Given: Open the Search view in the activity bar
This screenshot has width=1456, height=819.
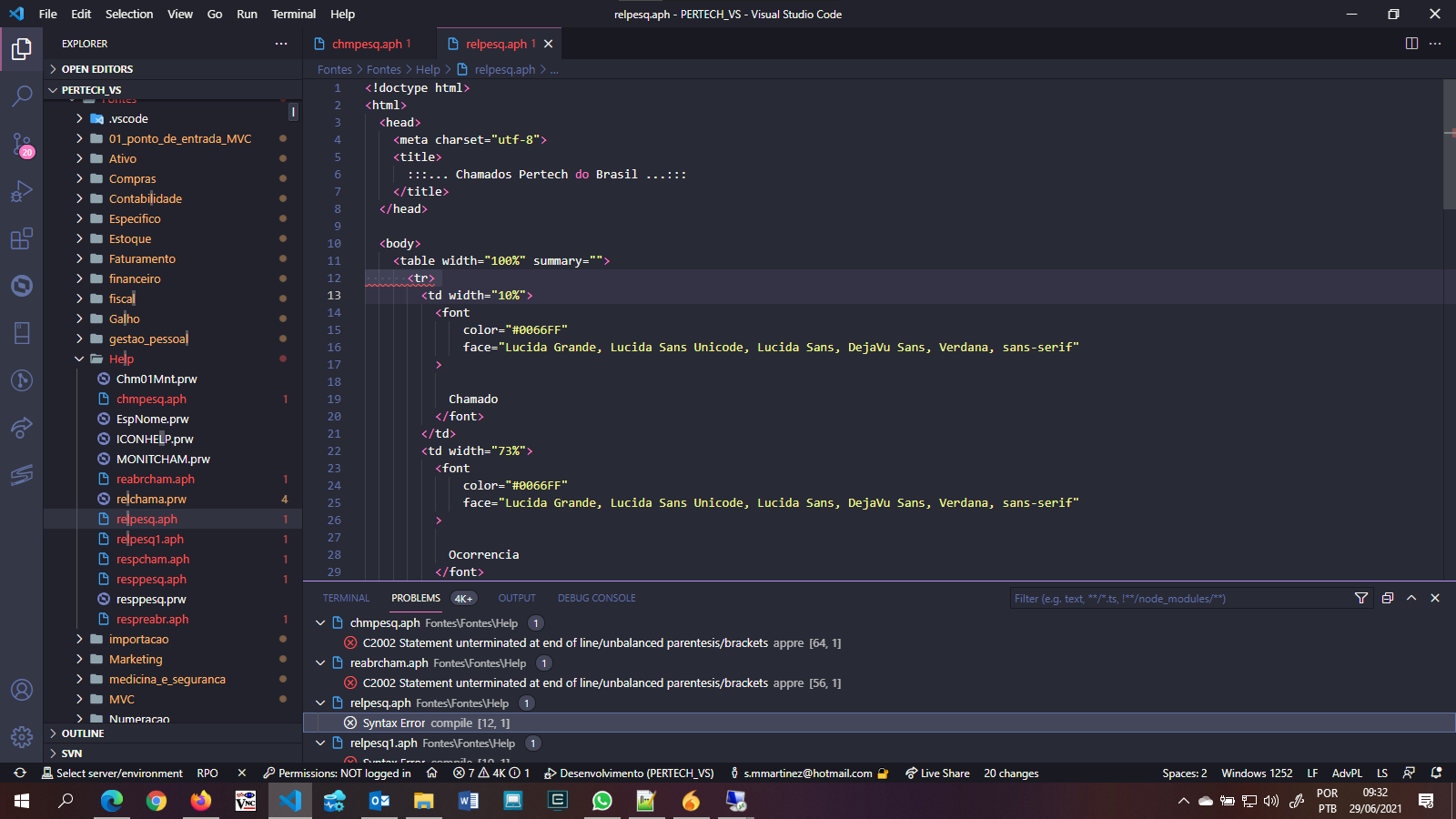Looking at the screenshot, I should 22,96.
